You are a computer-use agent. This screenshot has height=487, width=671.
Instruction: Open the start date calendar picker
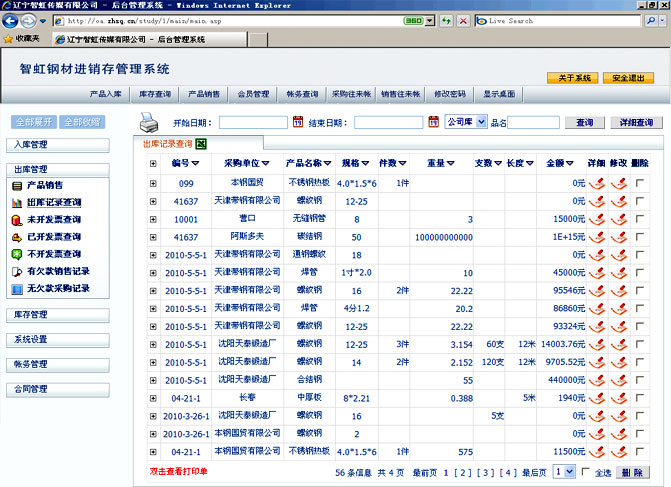(298, 122)
